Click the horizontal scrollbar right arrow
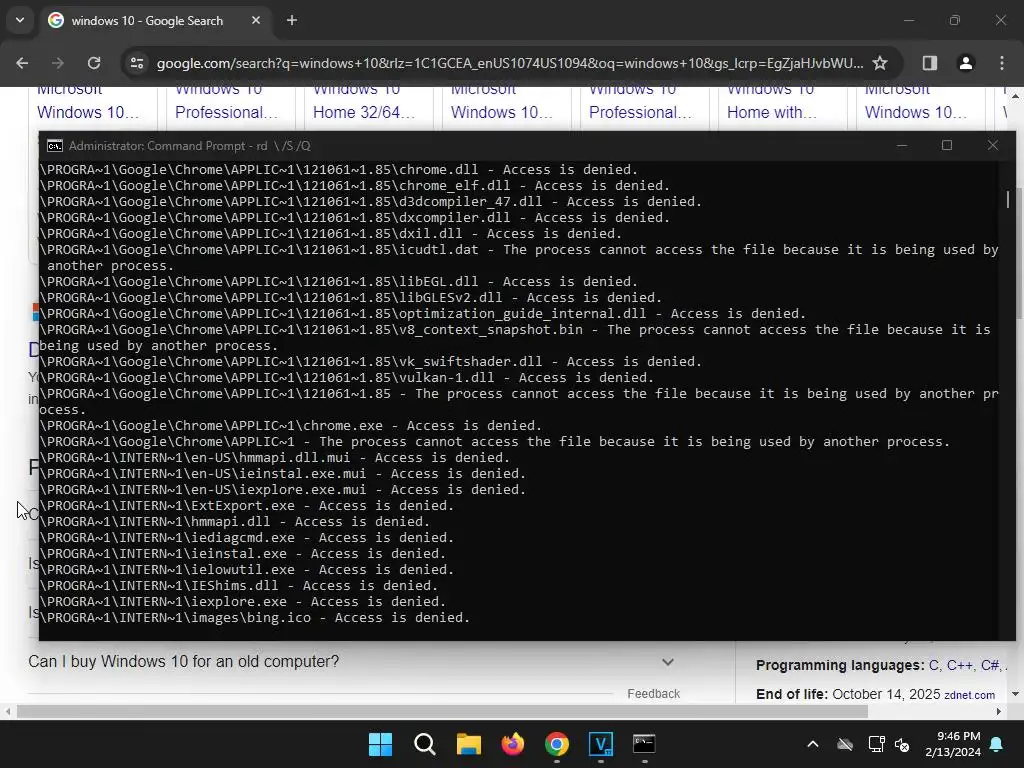Screen dimensions: 1024x768 pyautogui.click(x=999, y=711)
